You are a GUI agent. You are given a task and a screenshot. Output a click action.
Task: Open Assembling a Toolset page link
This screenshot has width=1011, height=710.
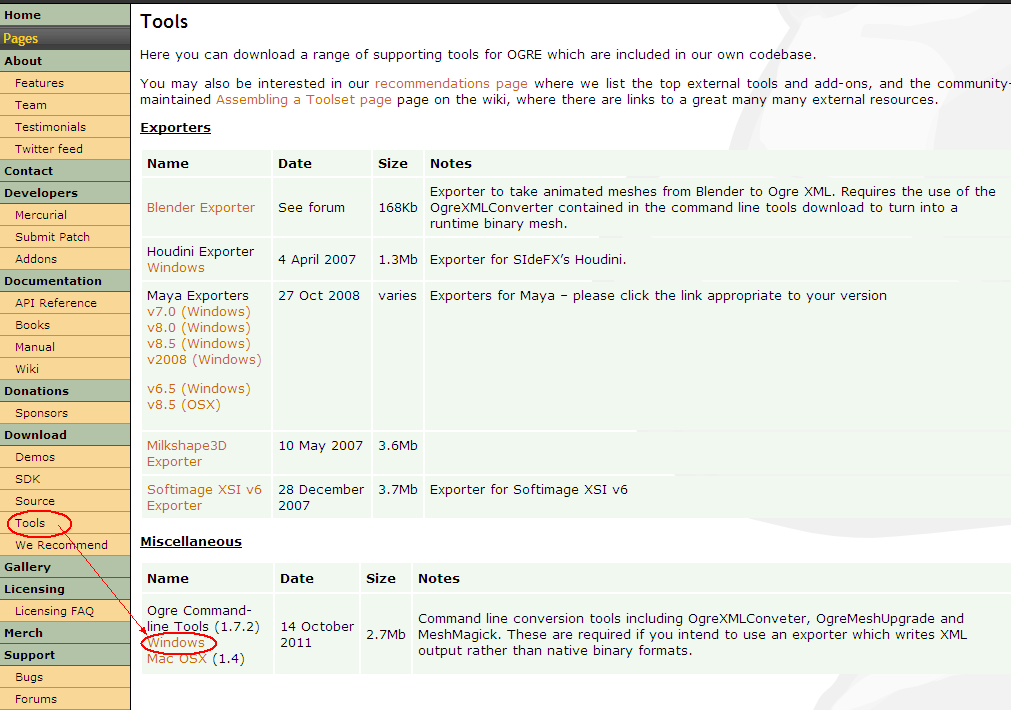(304, 99)
